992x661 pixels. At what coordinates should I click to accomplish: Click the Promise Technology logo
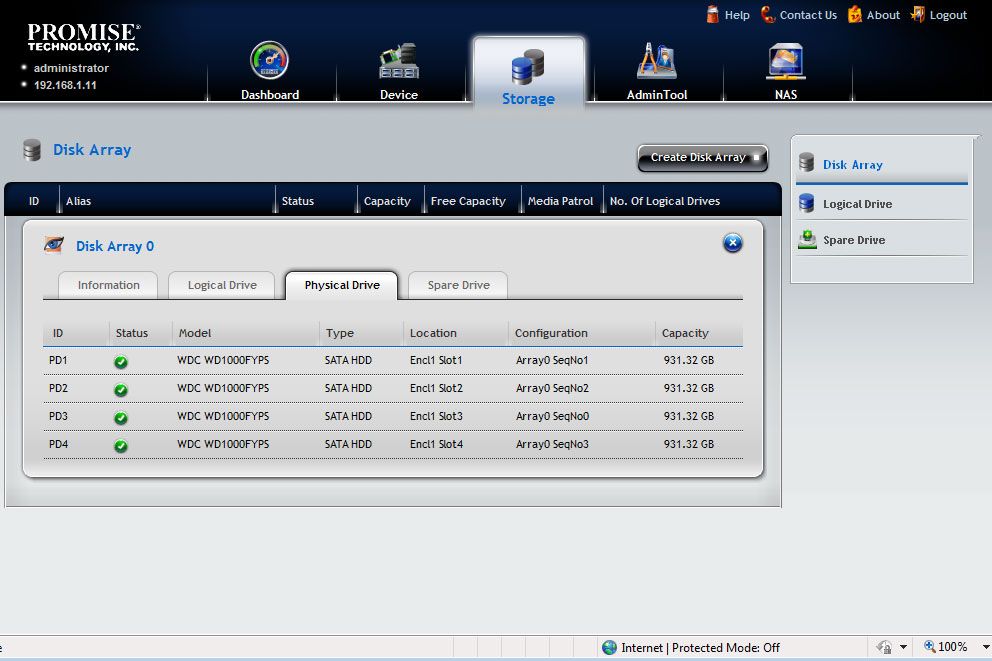coord(83,37)
